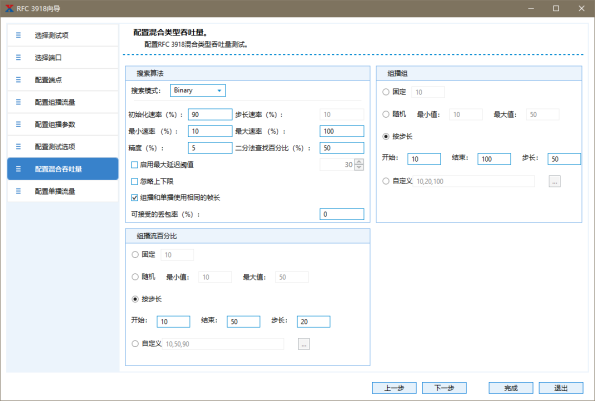The height and width of the screenshot is (401, 595).
Task: Click the list icon beside 配置组播参数
Action: click(18, 124)
